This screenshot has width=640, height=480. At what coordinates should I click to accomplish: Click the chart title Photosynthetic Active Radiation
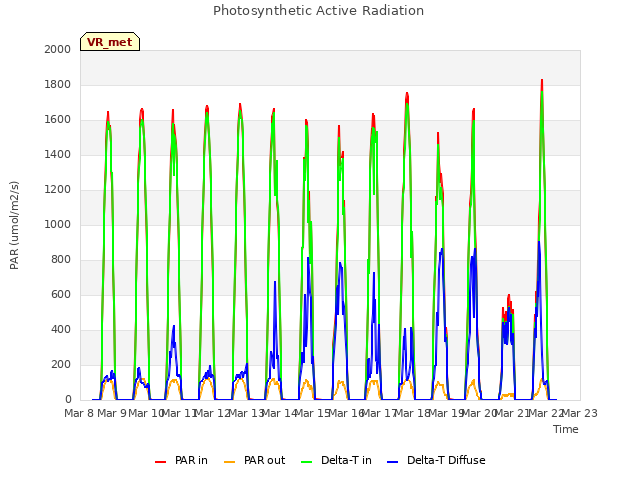[318, 11]
